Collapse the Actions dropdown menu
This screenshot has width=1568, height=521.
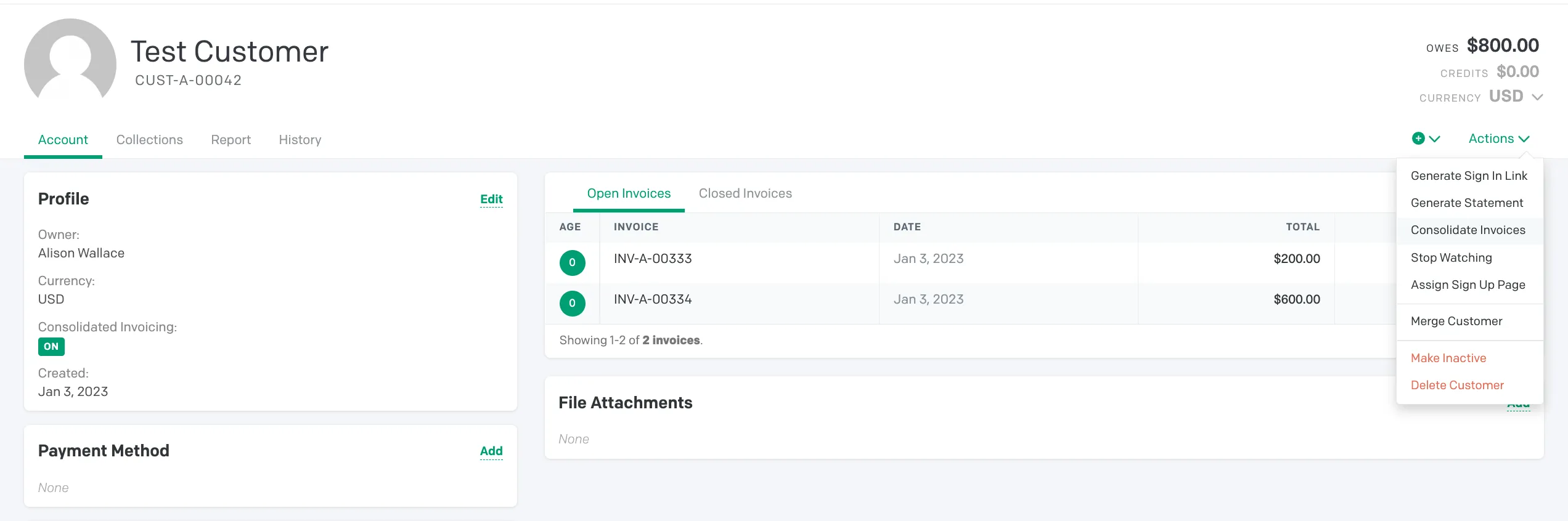pyautogui.click(x=1499, y=139)
